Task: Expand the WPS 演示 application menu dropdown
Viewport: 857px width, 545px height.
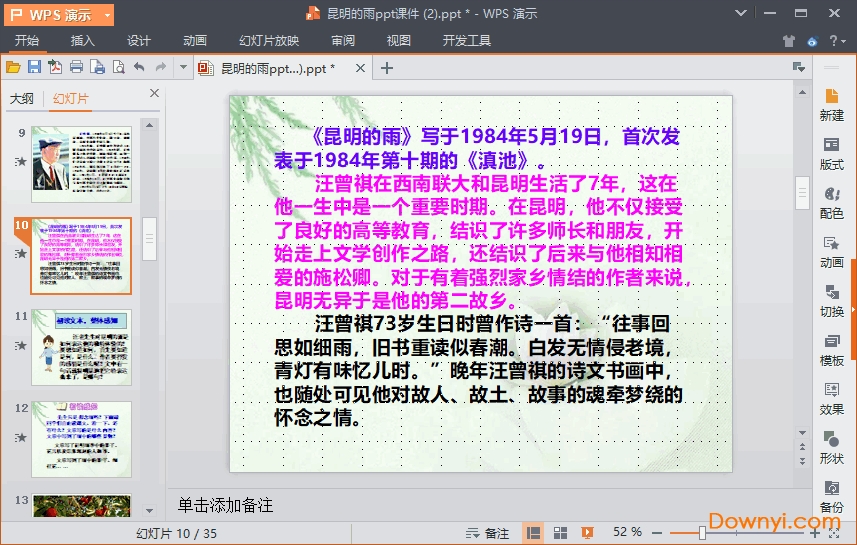Action: (105, 14)
